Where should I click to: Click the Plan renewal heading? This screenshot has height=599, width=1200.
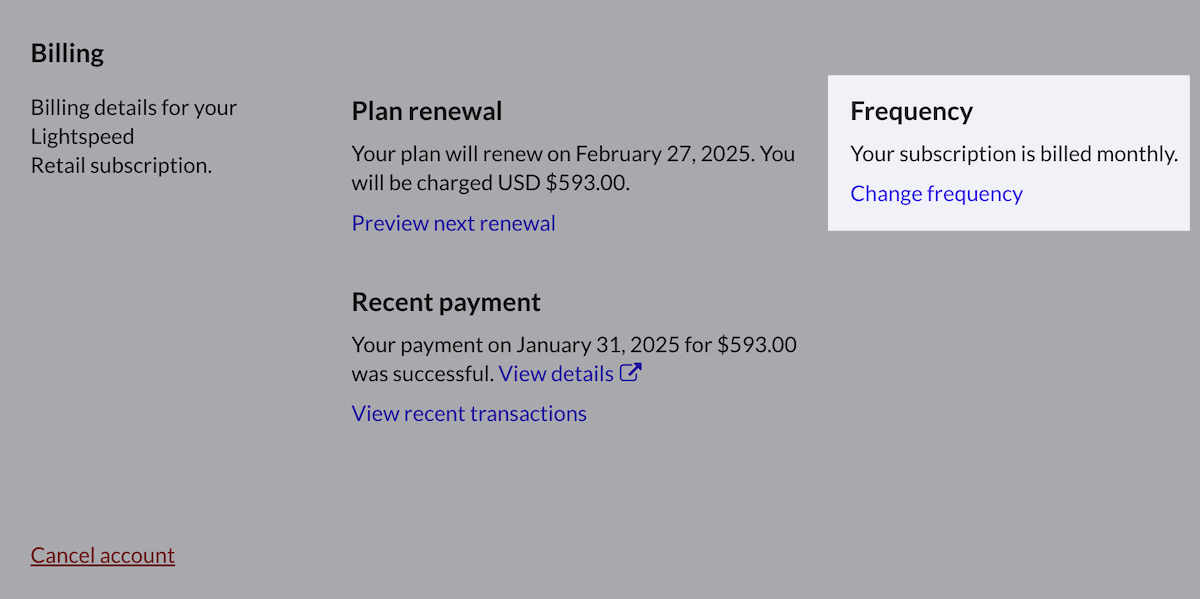pos(427,111)
